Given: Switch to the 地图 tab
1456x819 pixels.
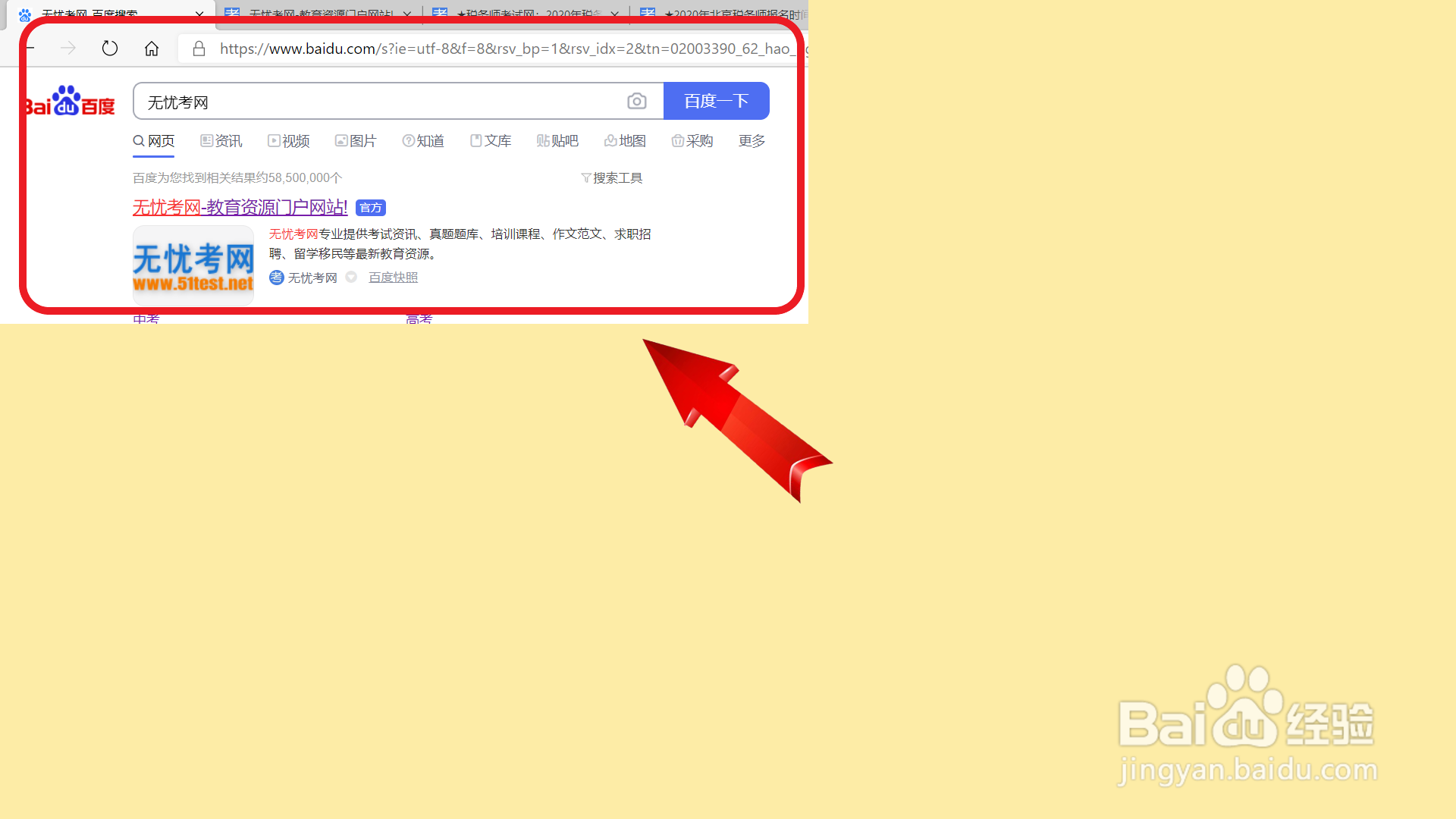Looking at the screenshot, I should coord(625,141).
